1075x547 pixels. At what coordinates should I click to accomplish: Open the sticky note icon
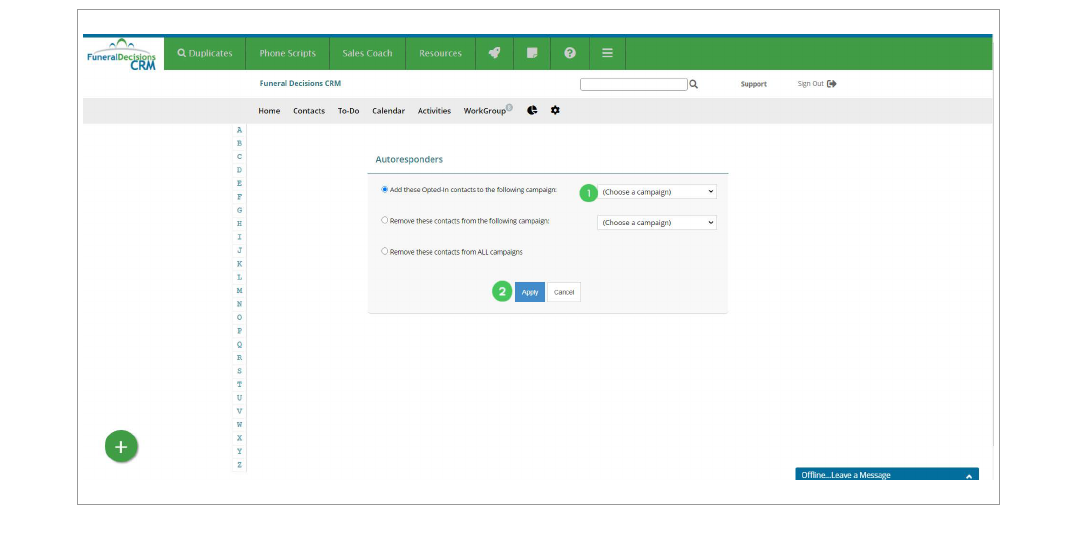click(x=532, y=53)
